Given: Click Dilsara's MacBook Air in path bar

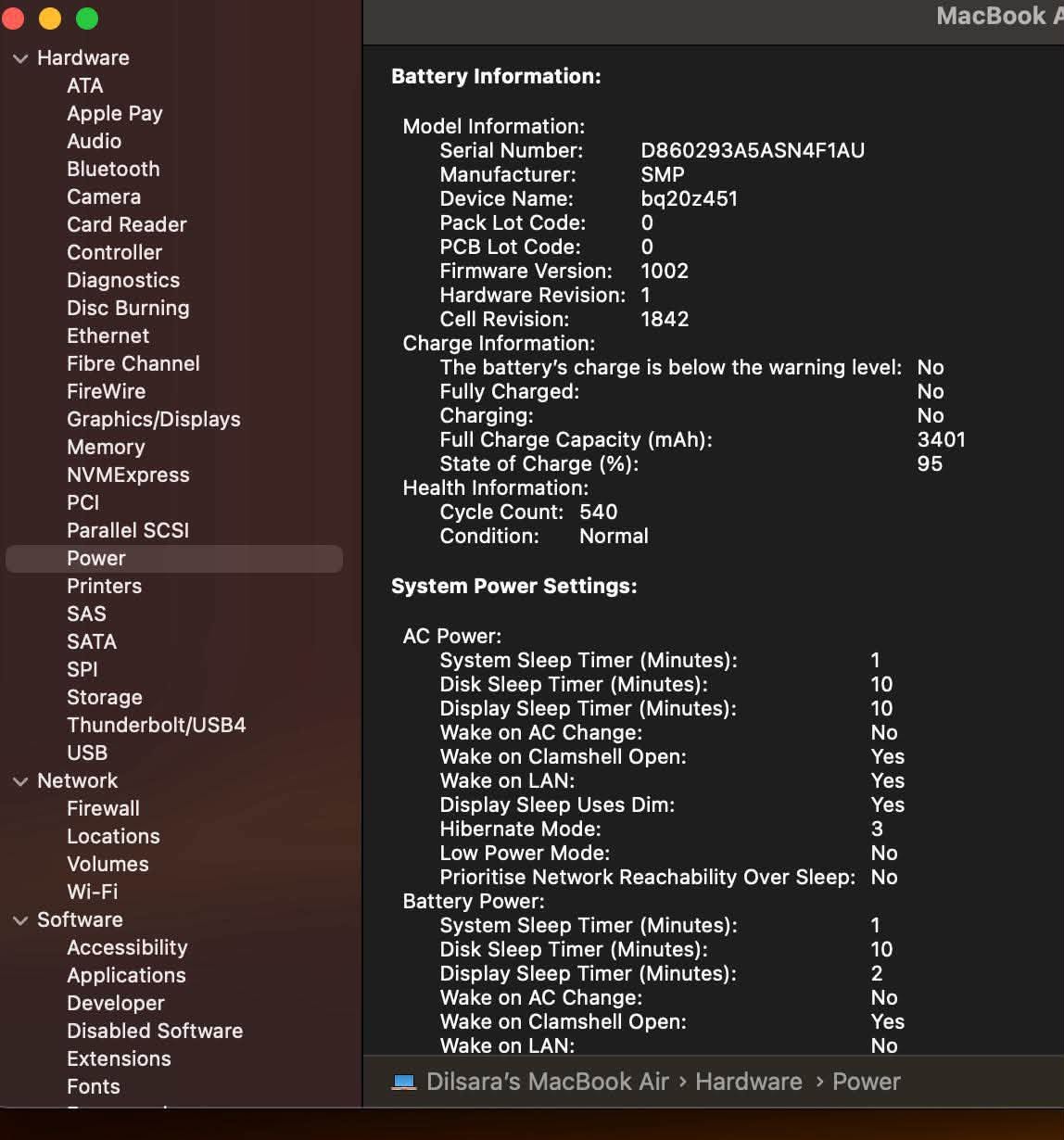Looking at the screenshot, I should [x=548, y=1082].
